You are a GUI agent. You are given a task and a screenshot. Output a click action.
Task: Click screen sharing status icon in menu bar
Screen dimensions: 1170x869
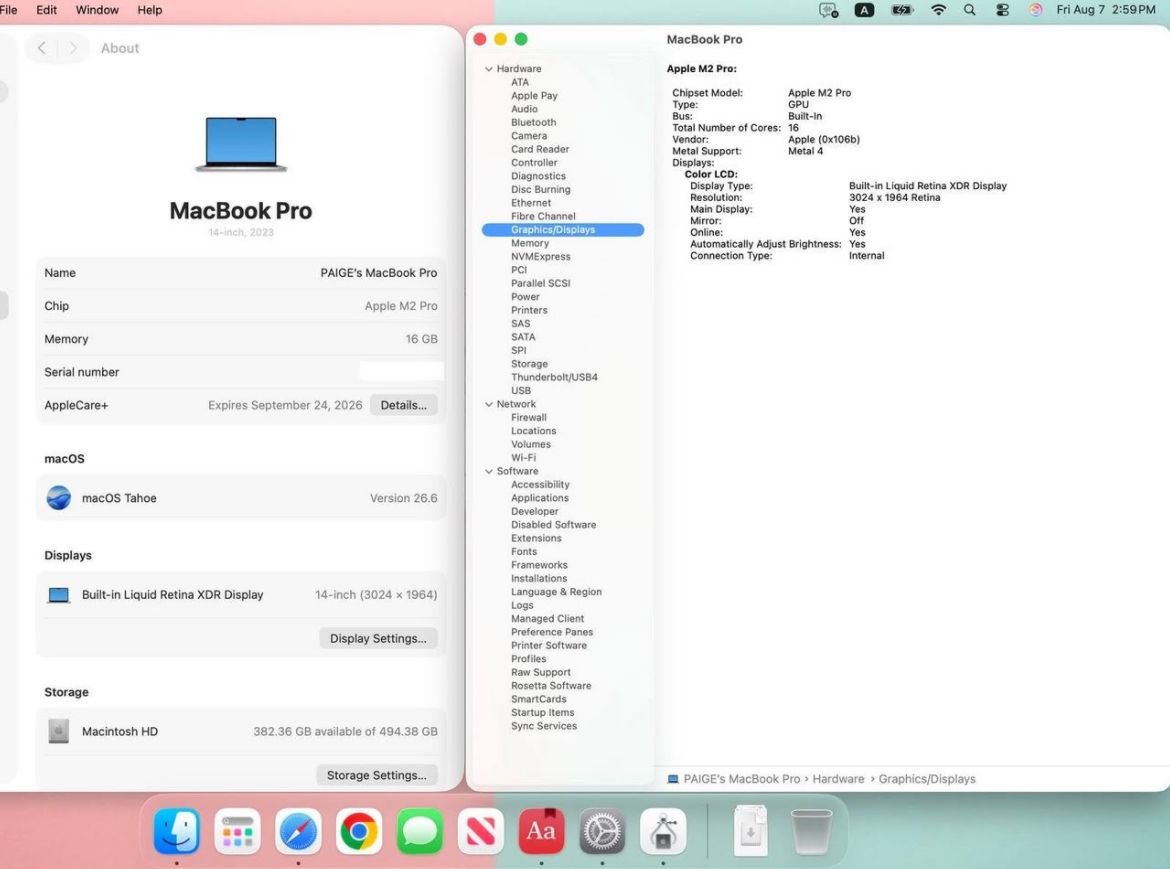(828, 10)
